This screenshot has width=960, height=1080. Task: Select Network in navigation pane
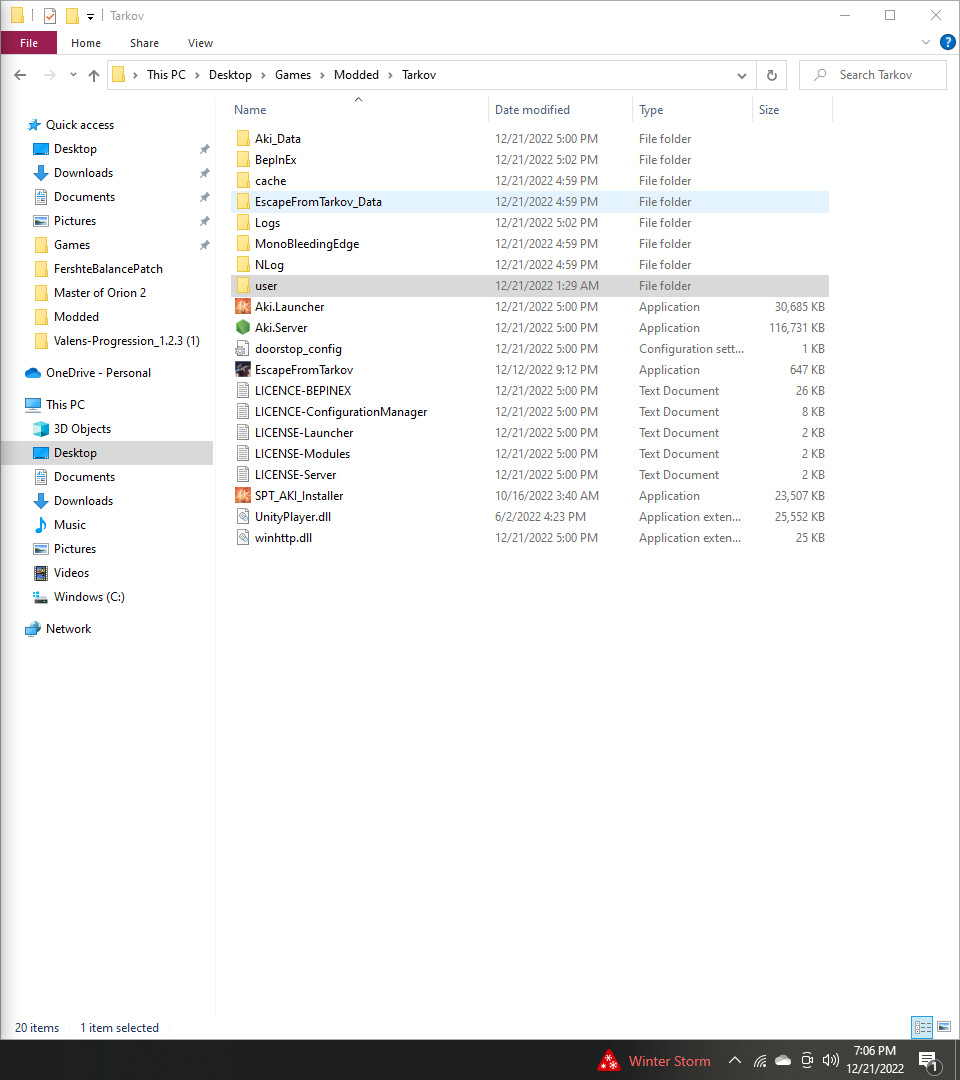(68, 629)
